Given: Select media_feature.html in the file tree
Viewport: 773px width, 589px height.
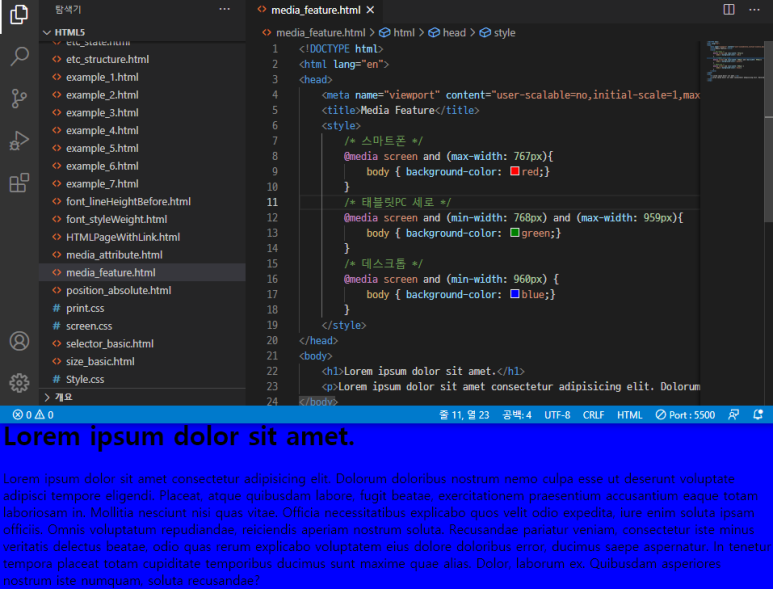Looking at the screenshot, I should tap(142, 273).
